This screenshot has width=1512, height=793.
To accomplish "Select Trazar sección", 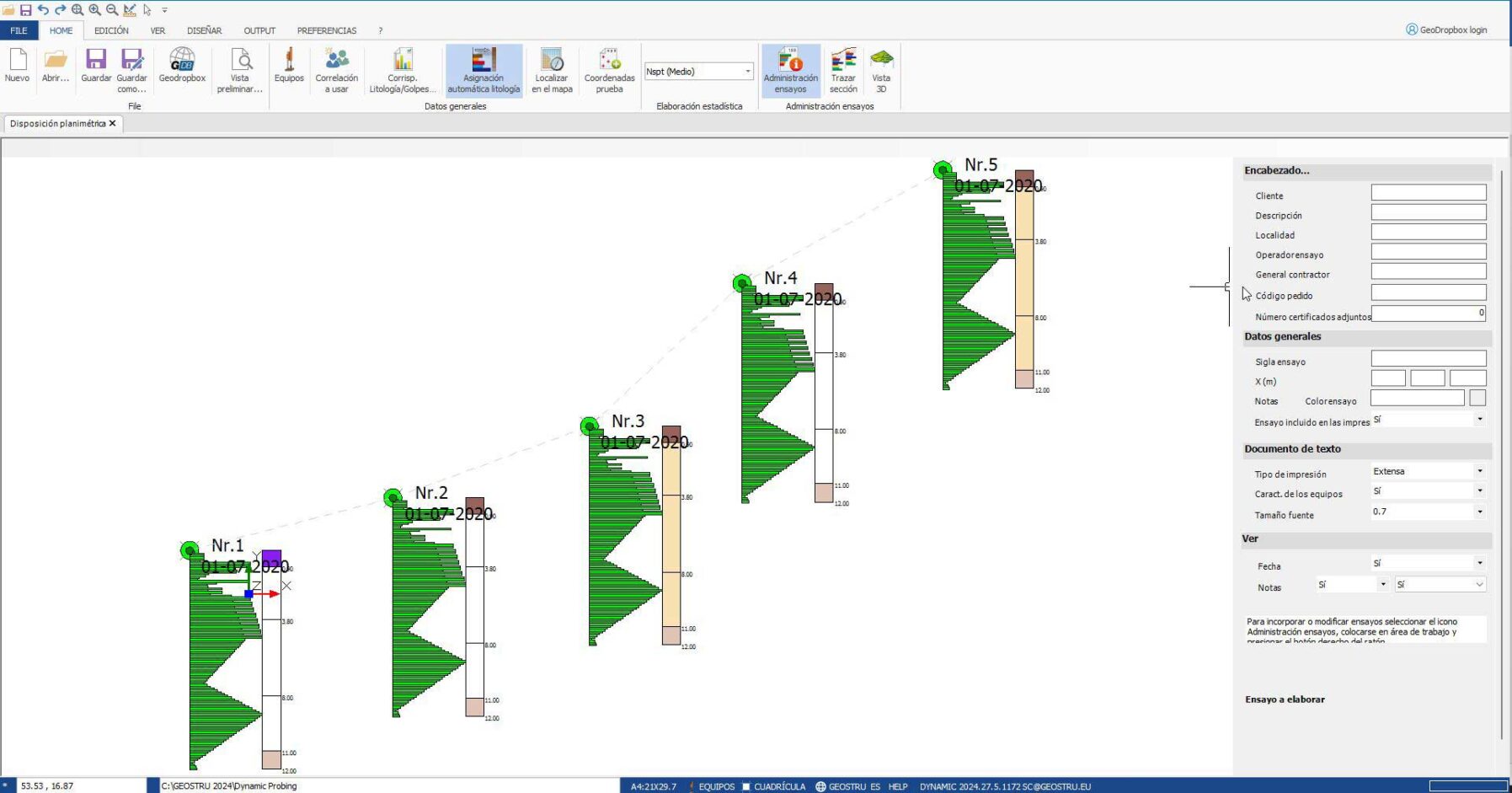I will point(843,70).
